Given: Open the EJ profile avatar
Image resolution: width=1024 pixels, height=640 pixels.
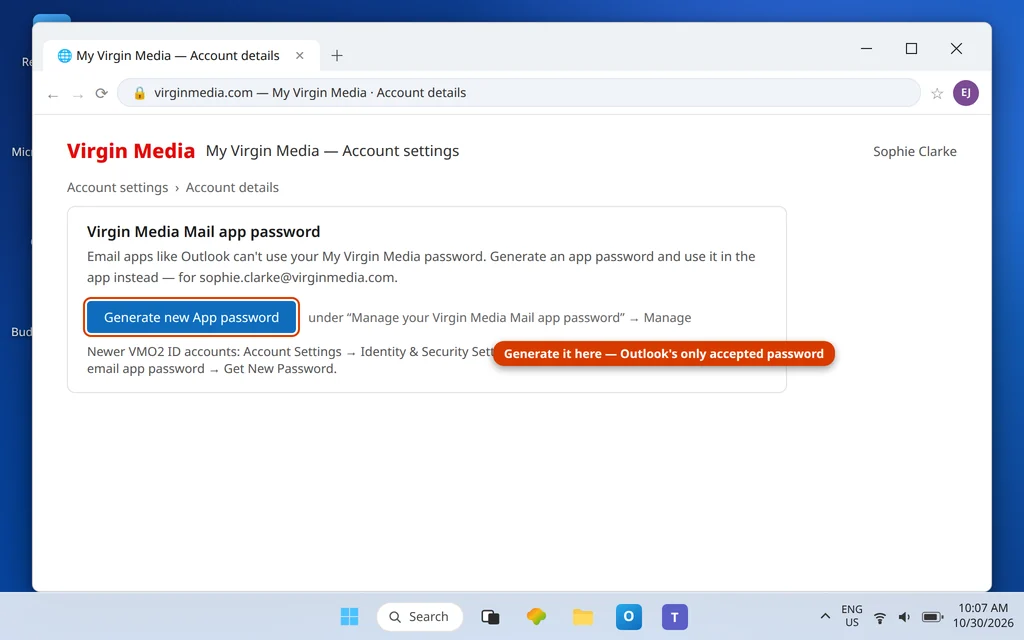Looking at the screenshot, I should [x=966, y=93].
